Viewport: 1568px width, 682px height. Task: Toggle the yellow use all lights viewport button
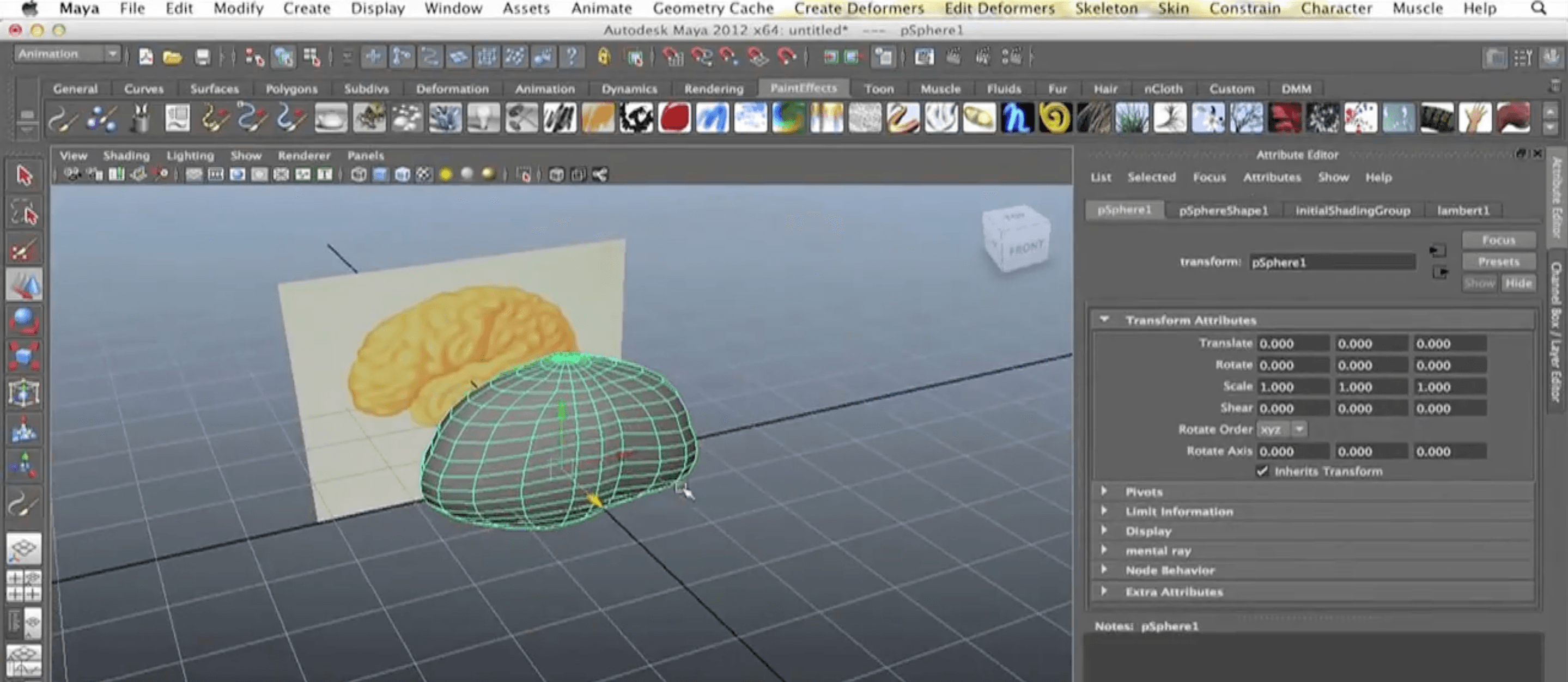[446, 175]
